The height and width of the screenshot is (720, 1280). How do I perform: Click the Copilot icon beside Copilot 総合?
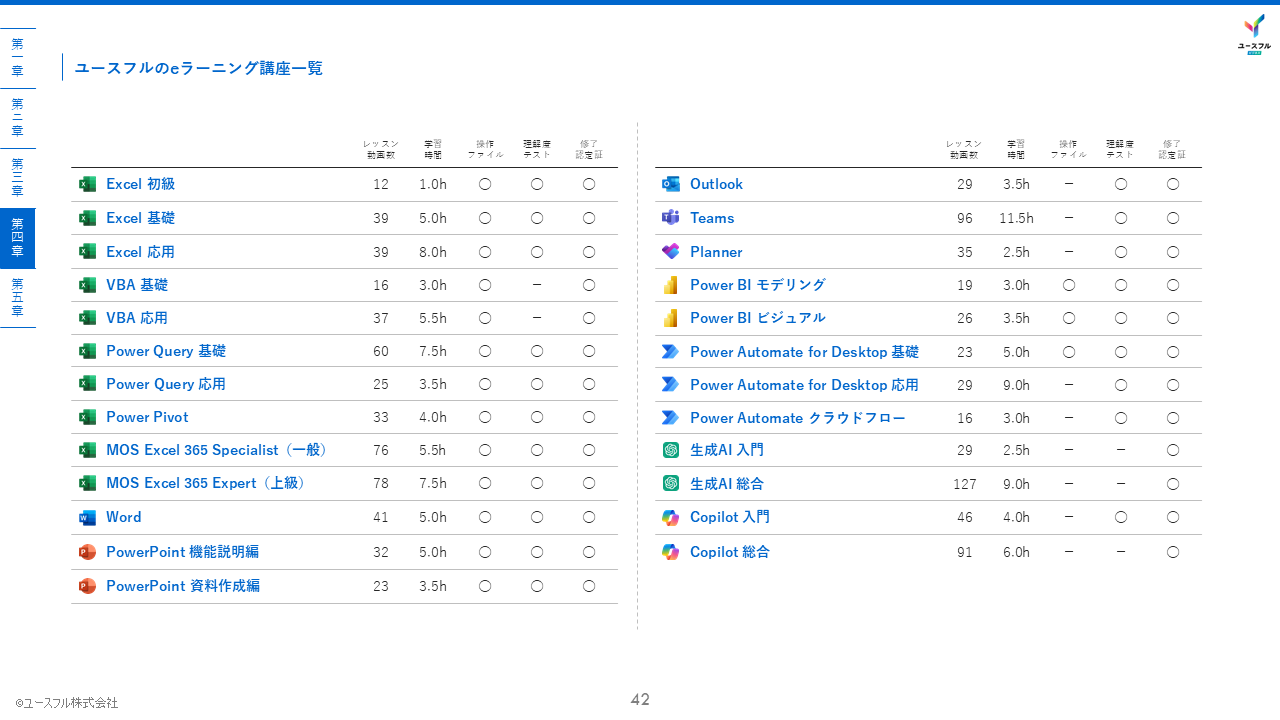click(x=671, y=552)
